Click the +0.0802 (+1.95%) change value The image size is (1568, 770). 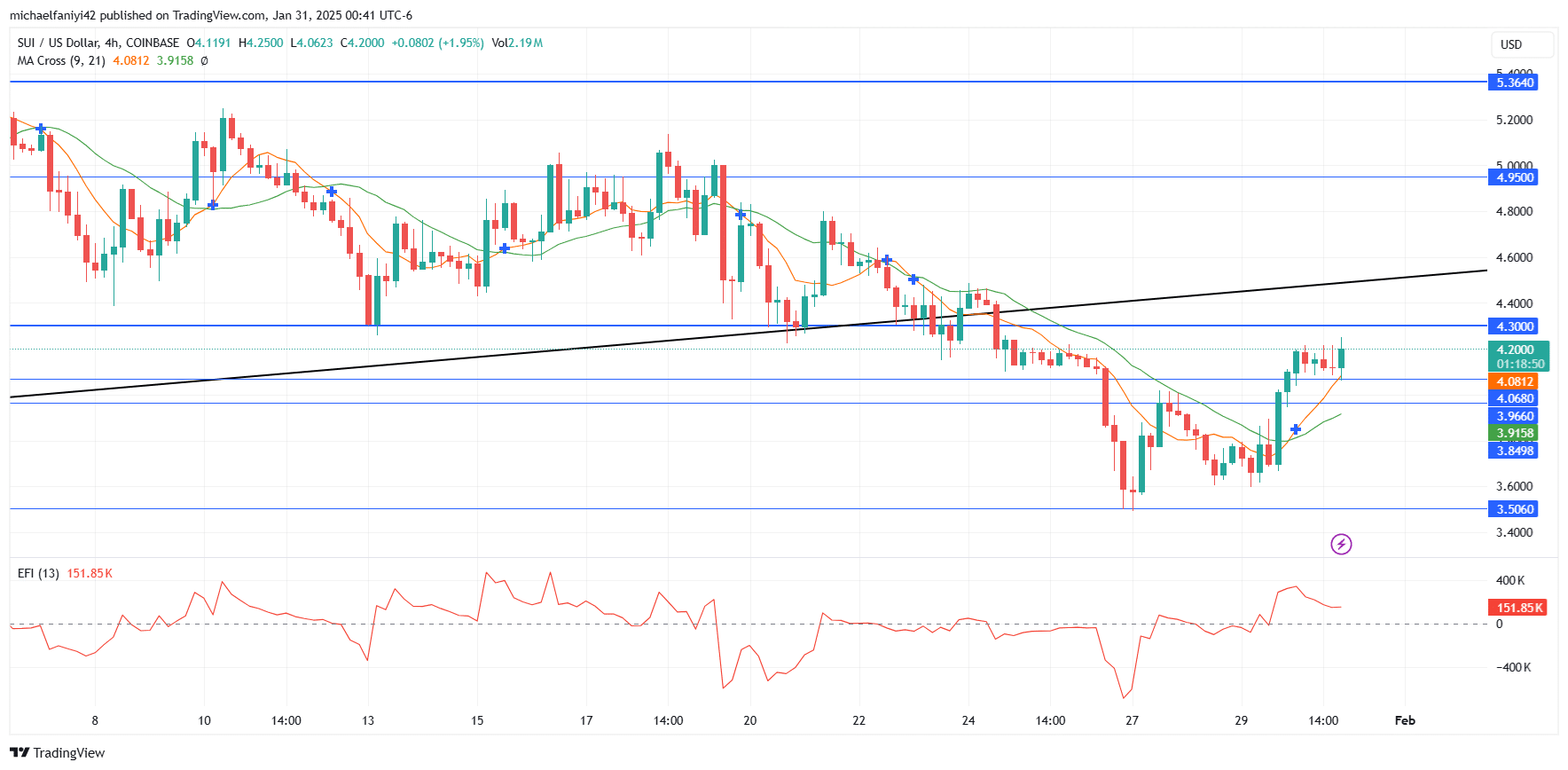tap(438, 43)
